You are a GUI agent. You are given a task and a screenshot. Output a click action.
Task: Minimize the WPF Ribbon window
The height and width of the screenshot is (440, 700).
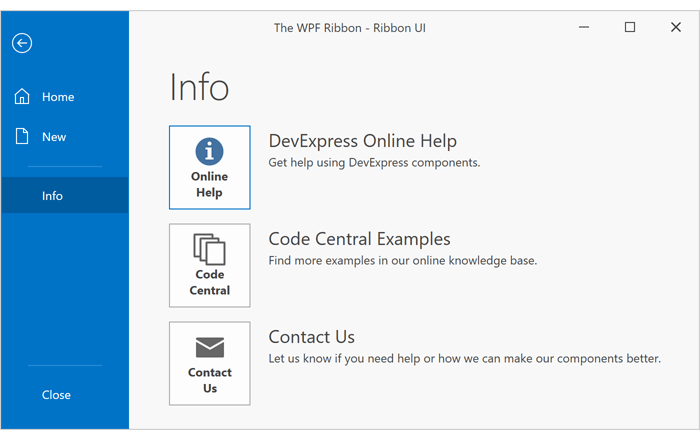[x=584, y=27]
